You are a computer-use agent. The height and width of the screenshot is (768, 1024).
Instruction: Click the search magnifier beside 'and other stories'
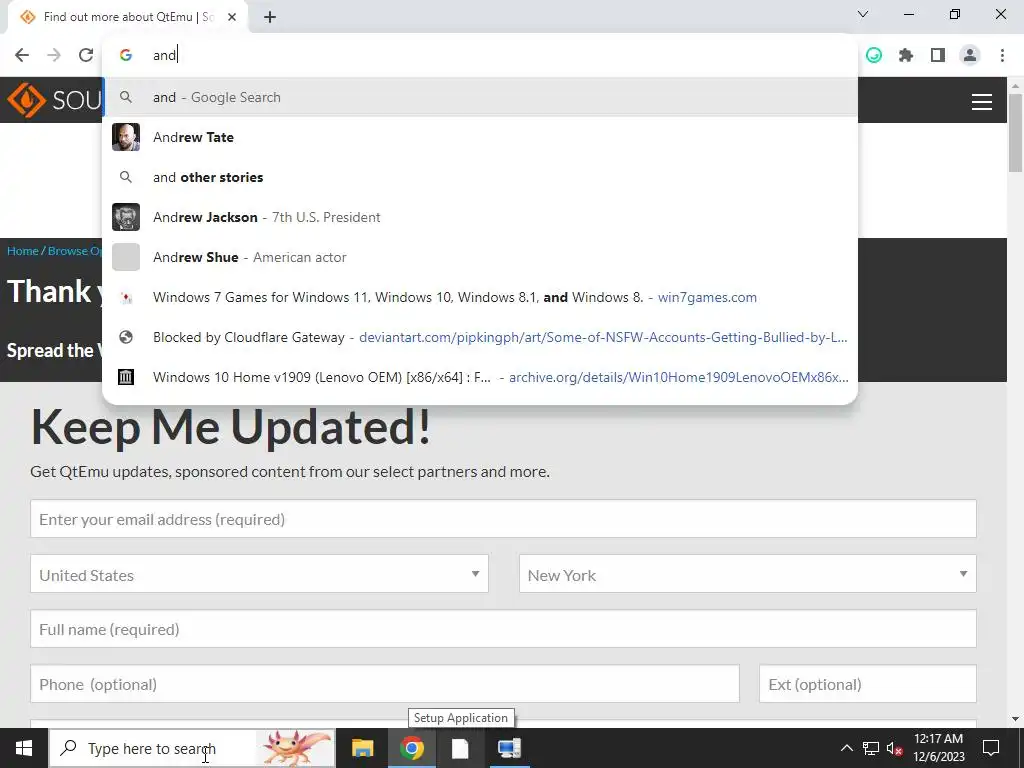click(126, 177)
